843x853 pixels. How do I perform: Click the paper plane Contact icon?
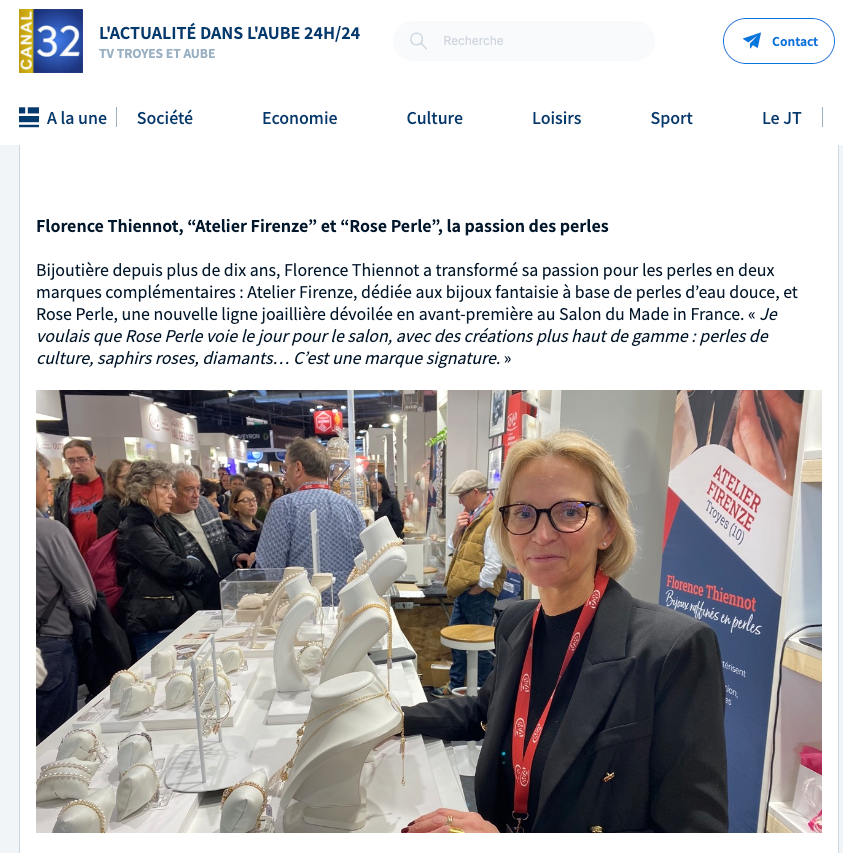[x=752, y=41]
